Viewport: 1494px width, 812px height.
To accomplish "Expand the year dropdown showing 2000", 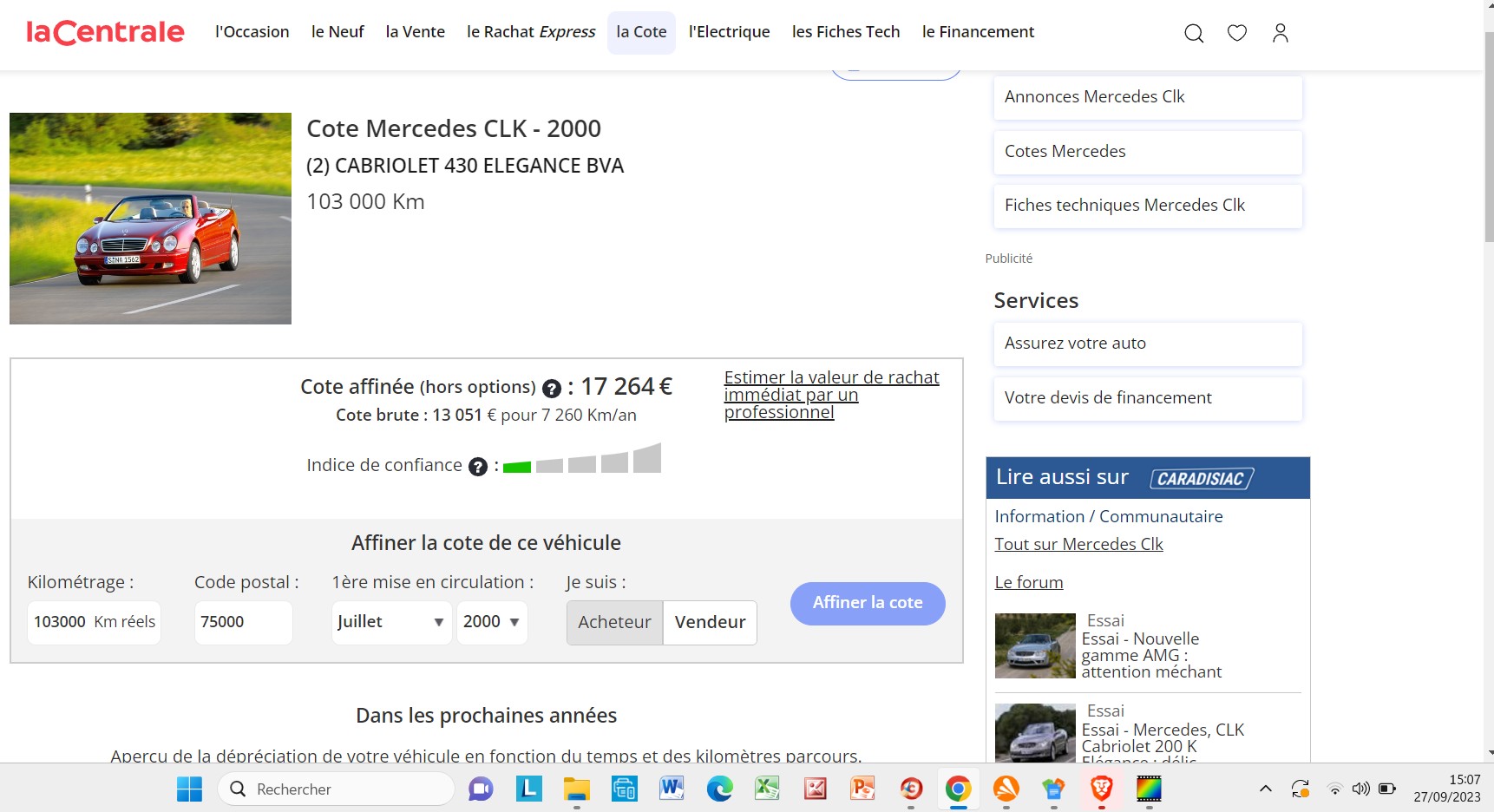I will 492,622.
